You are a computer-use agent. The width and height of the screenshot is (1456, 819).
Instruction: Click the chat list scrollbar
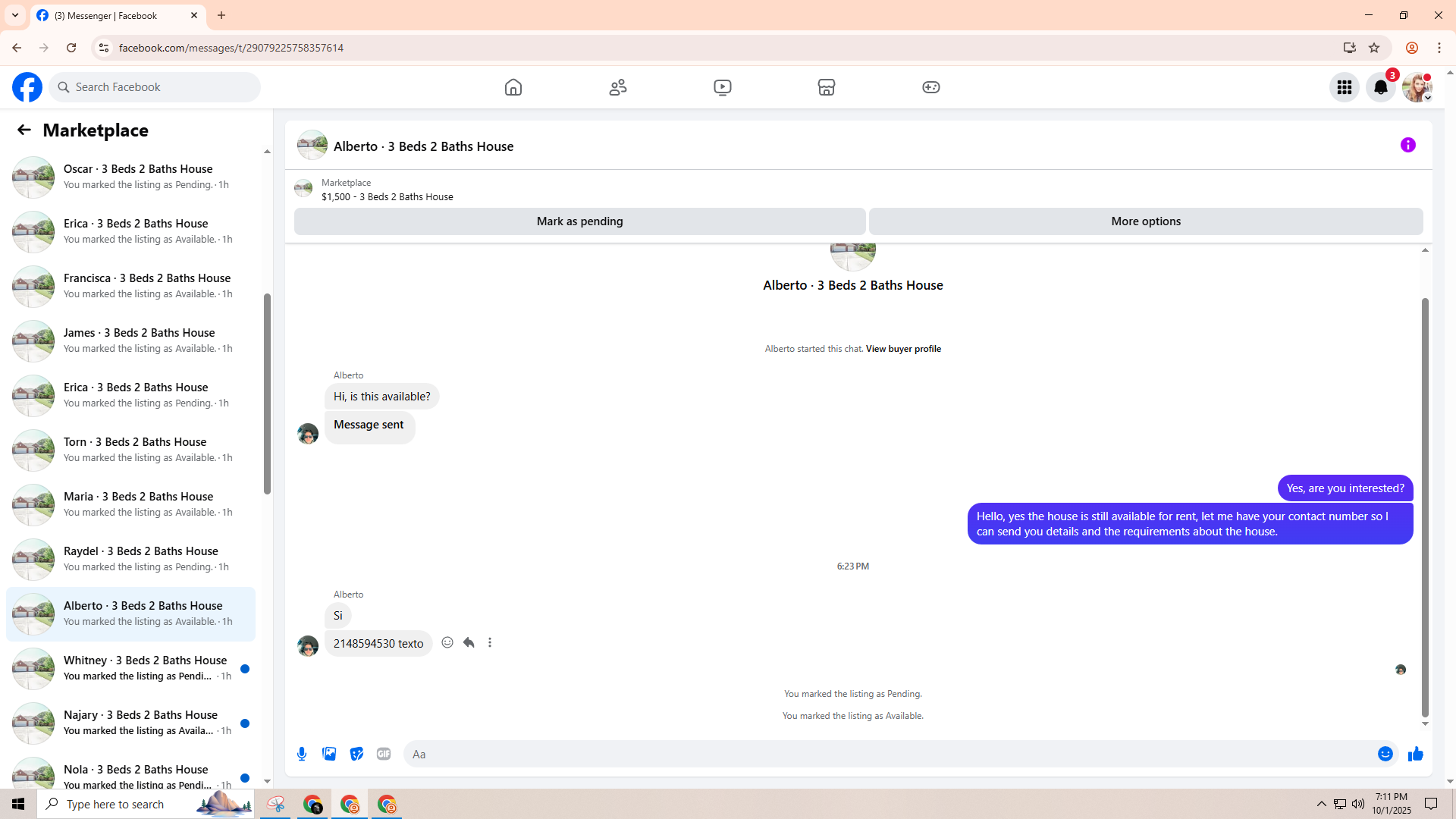click(267, 394)
